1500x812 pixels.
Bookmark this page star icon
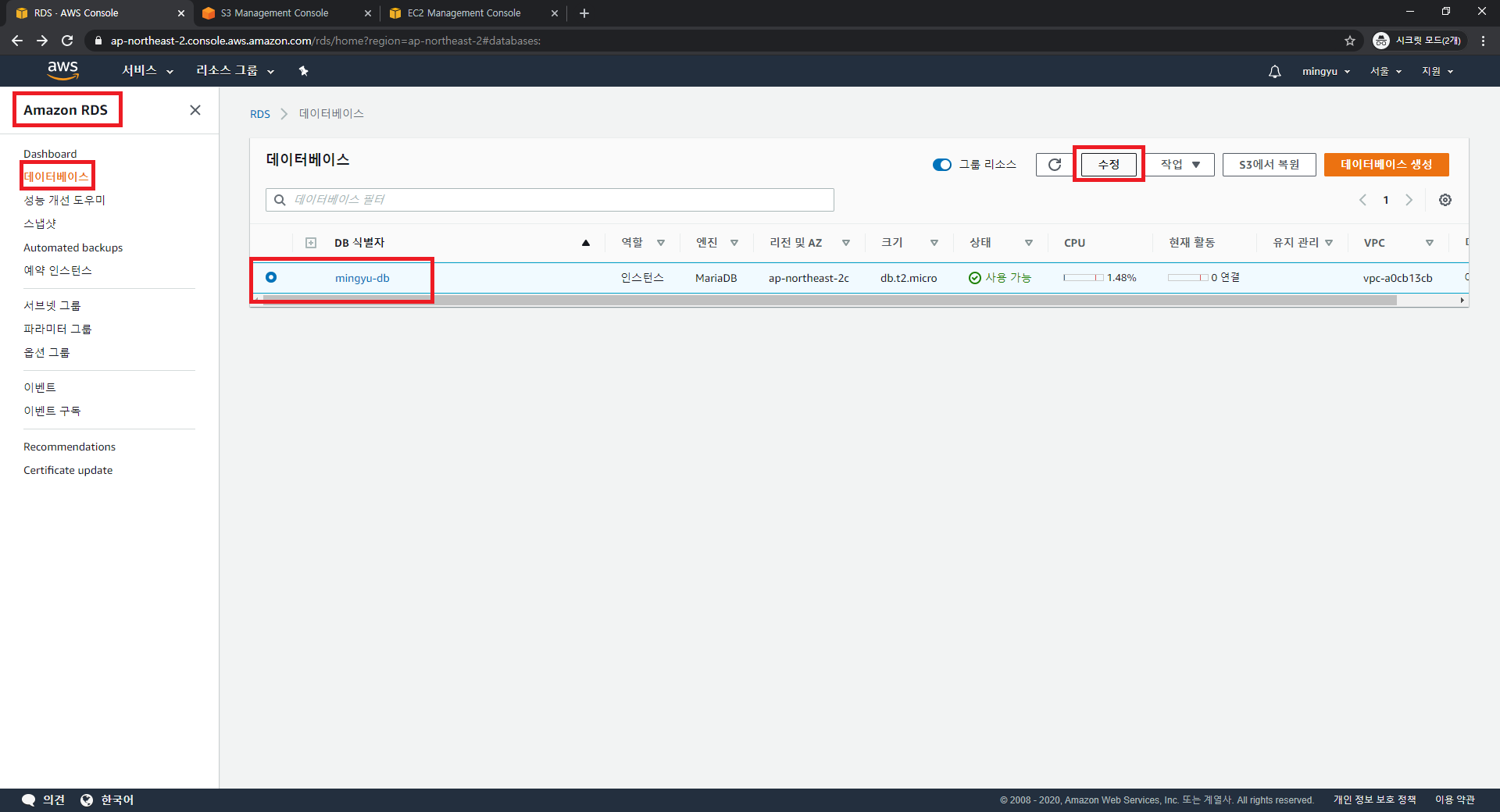coord(1350,41)
